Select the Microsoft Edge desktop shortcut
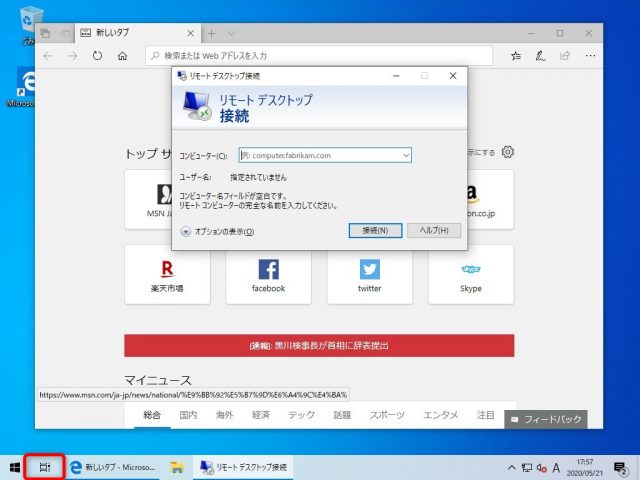Screen dimensions: 640x480 point(21,87)
